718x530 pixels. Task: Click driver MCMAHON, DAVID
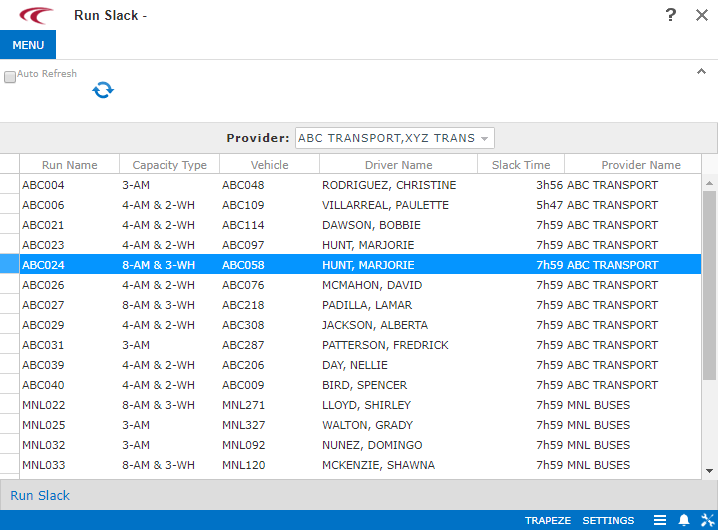(372, 285)
